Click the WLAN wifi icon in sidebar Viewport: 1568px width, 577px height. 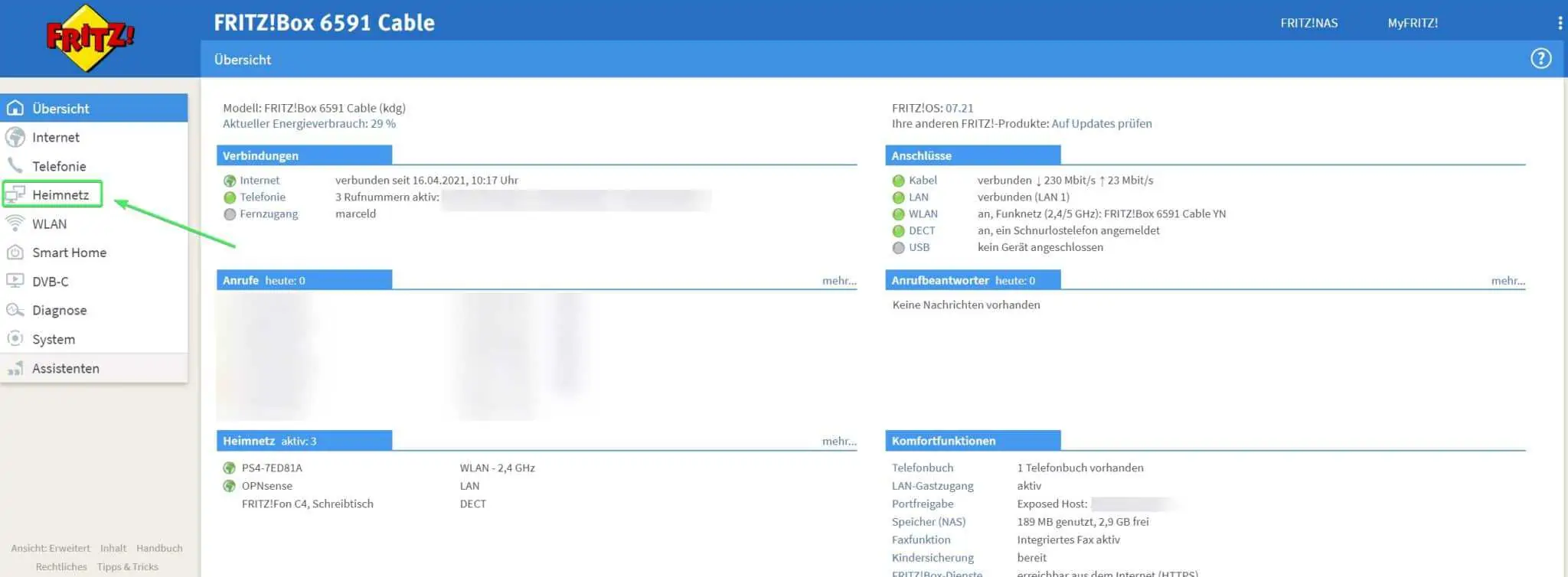pos(15,223)
